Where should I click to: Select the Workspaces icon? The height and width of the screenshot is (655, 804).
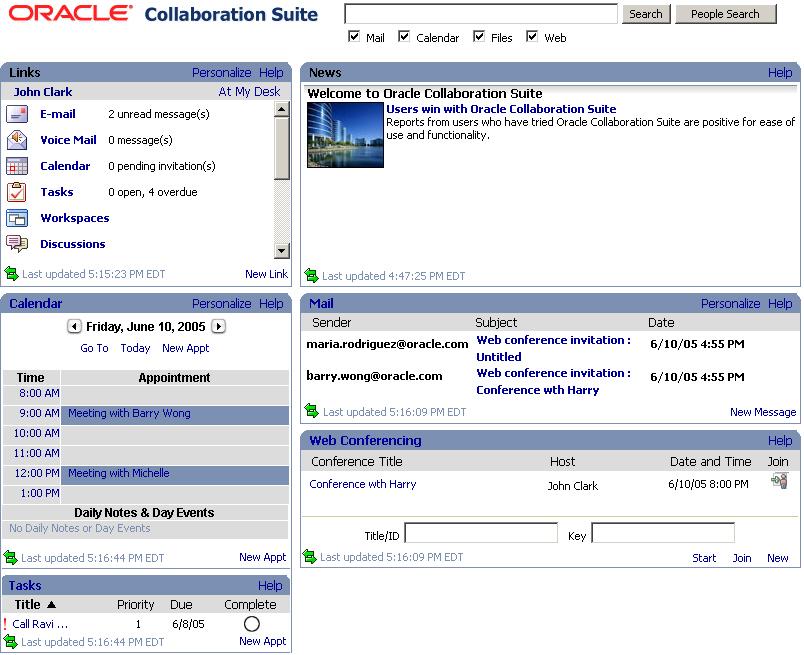click(17, 218)
